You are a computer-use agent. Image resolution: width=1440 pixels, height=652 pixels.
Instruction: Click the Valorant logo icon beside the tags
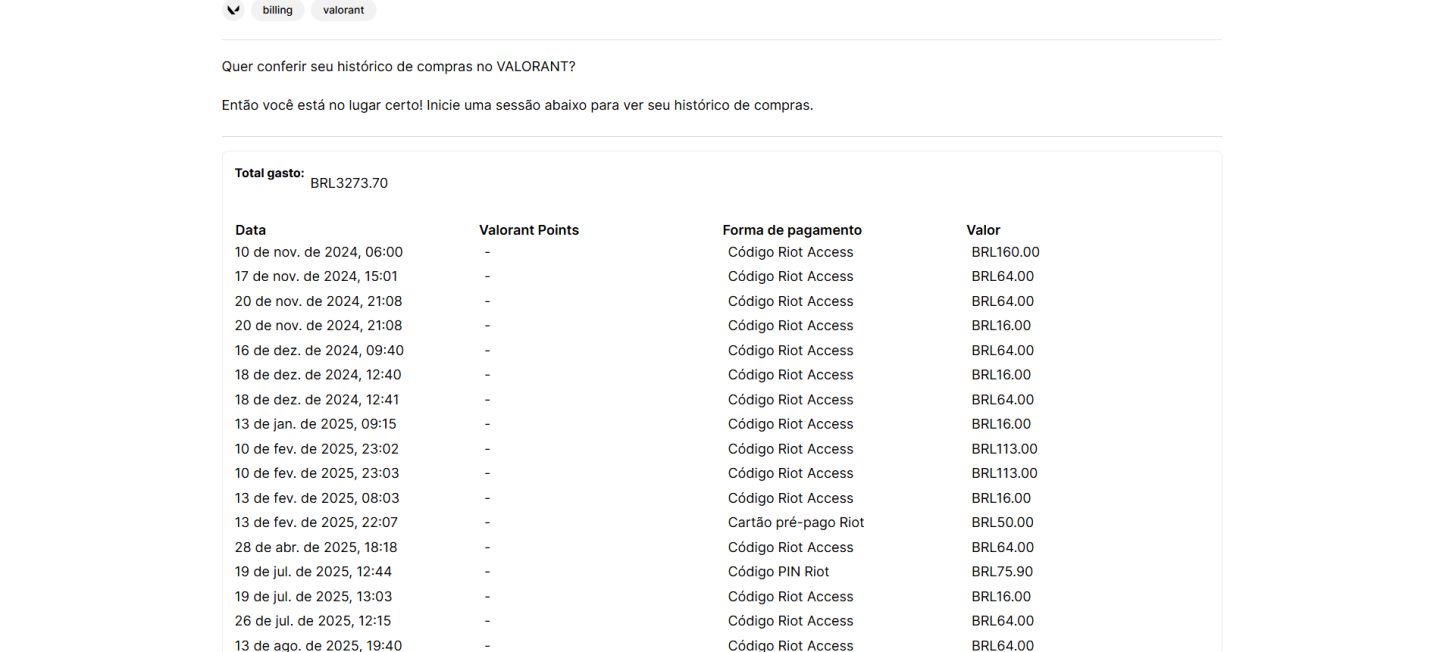tap(233, 10)
